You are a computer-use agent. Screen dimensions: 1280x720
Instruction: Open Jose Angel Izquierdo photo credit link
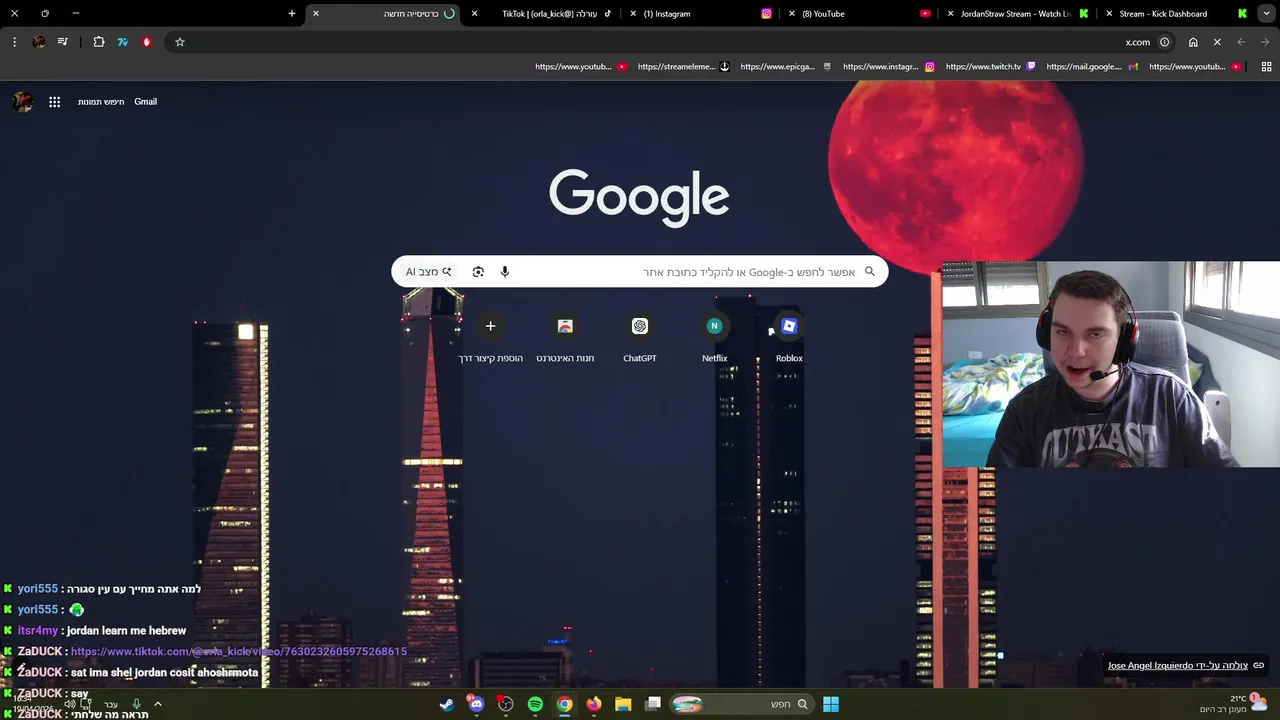tap(1186, 666)
